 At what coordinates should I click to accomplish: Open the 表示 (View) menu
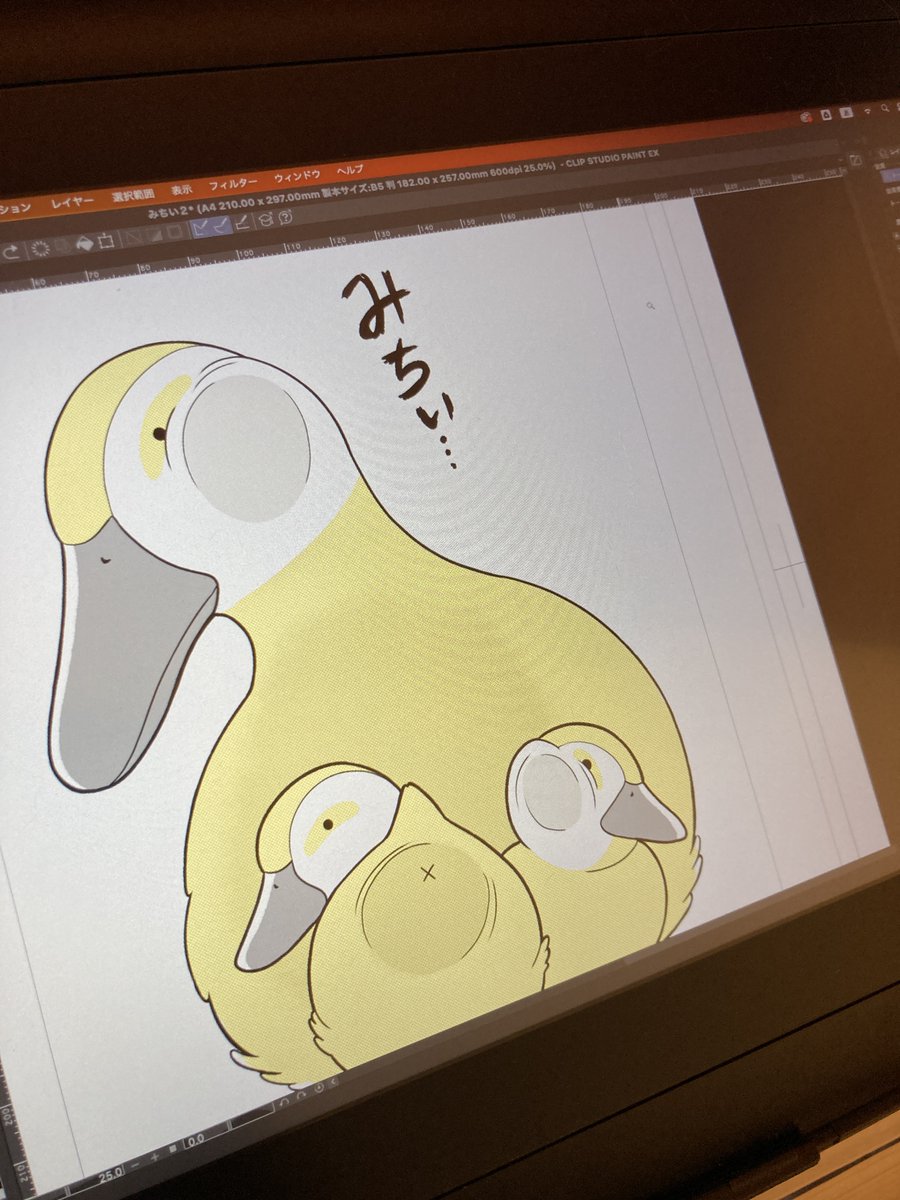[181, 190]
